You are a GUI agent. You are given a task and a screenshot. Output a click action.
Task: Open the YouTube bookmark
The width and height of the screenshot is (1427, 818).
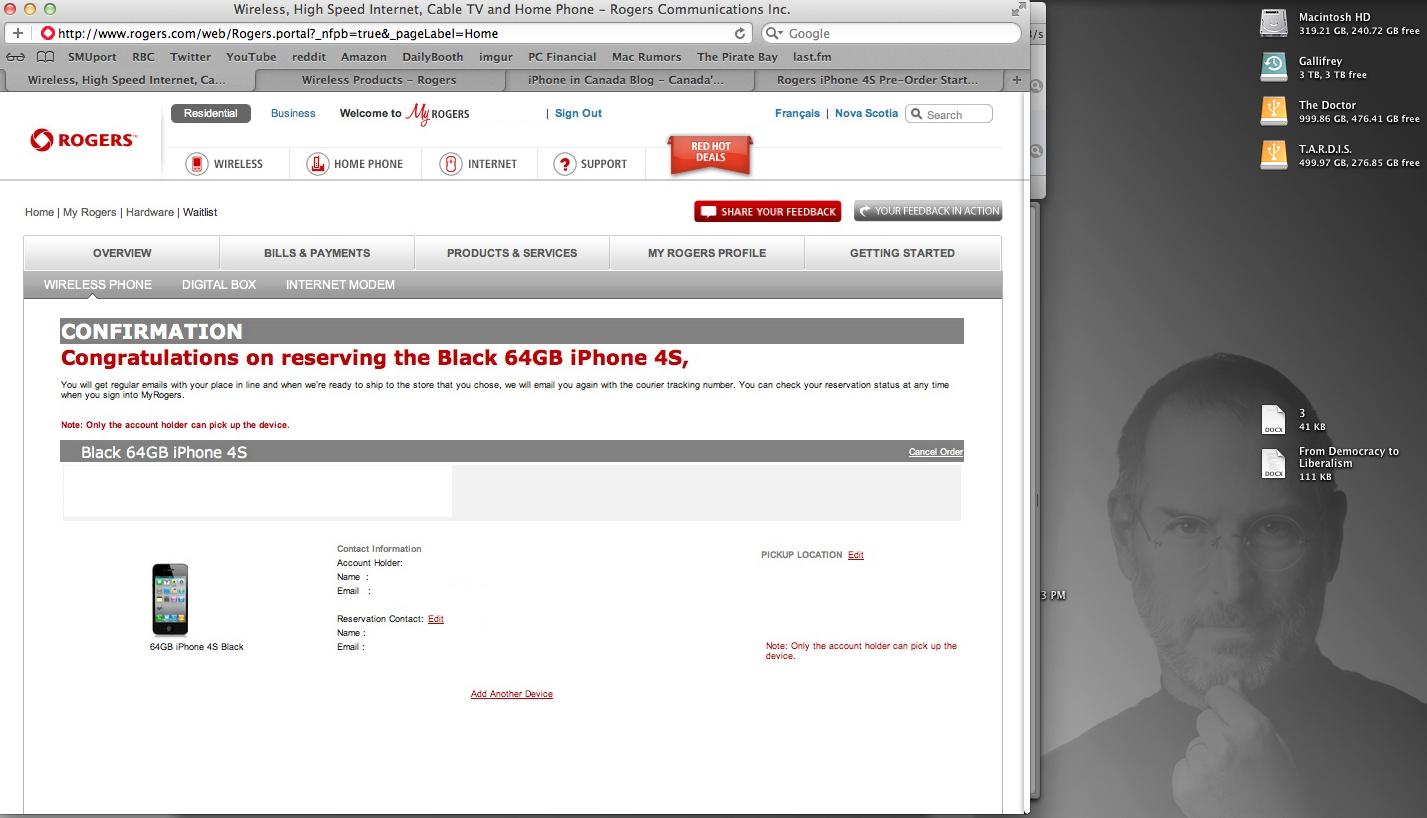click(x=251, y=57)
